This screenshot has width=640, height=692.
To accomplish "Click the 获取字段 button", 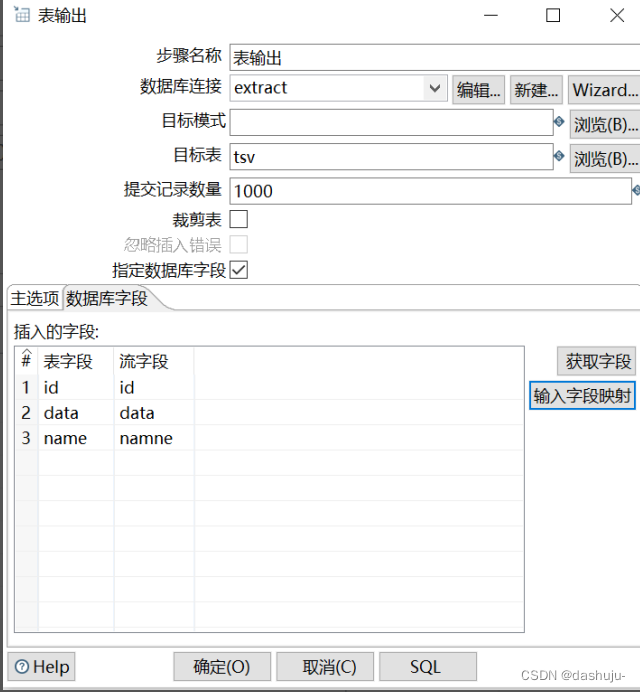I will 597,361.
